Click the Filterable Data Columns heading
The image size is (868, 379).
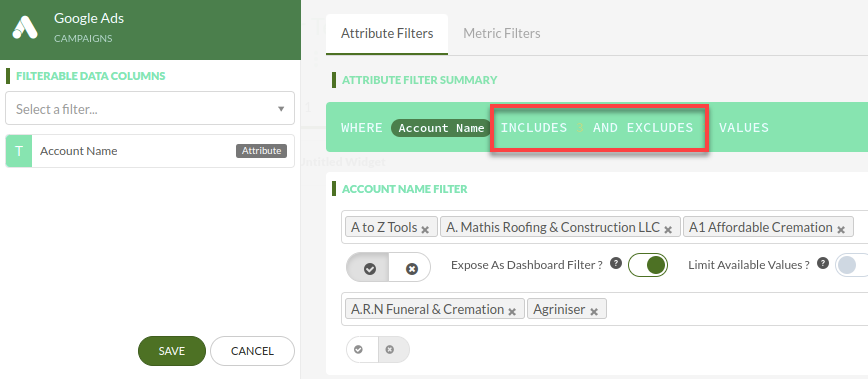pyautogui.click(x=91, y=76)
